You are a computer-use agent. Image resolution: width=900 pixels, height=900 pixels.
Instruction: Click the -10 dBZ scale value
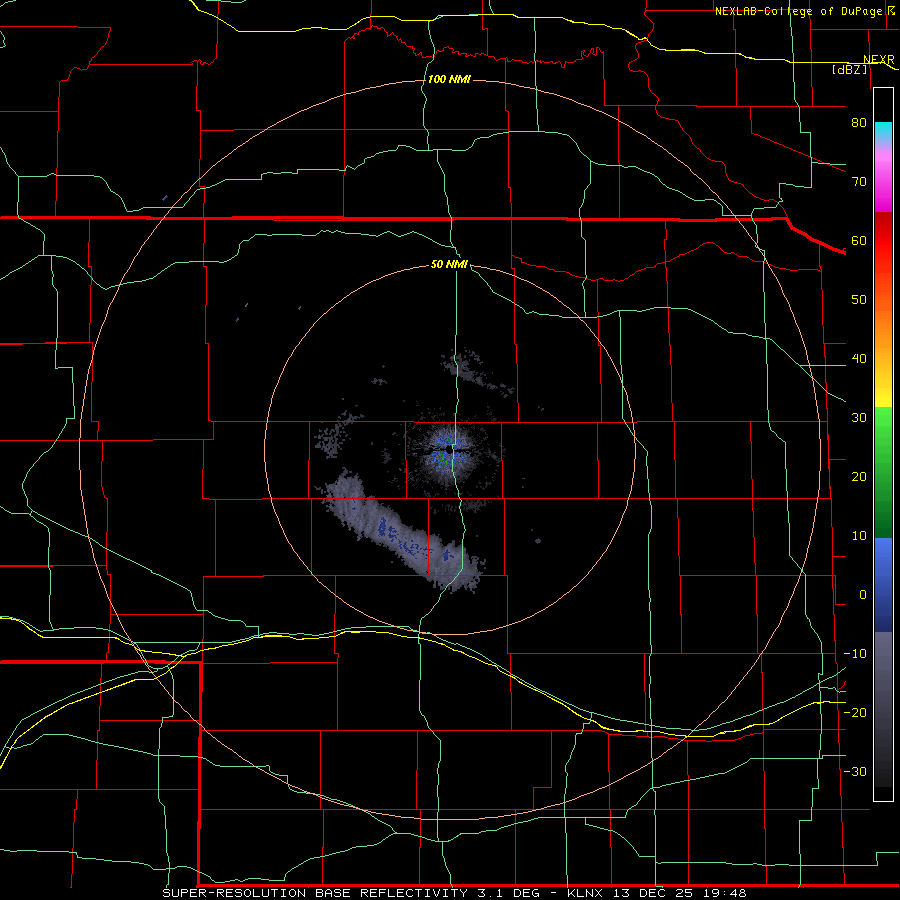point(855,654)
